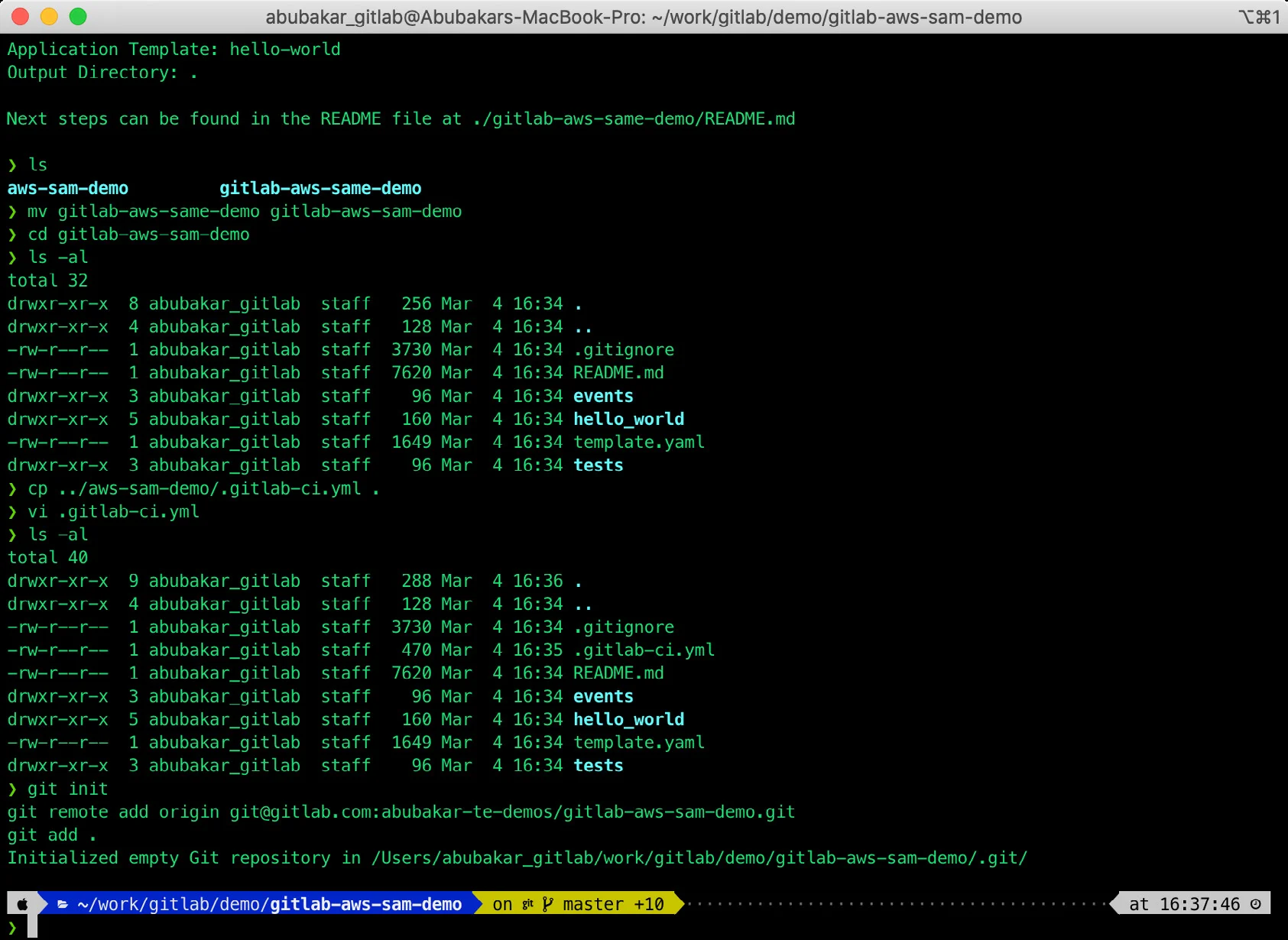
Task: Click the first template.yaml entry
Action: pos(639,442)
